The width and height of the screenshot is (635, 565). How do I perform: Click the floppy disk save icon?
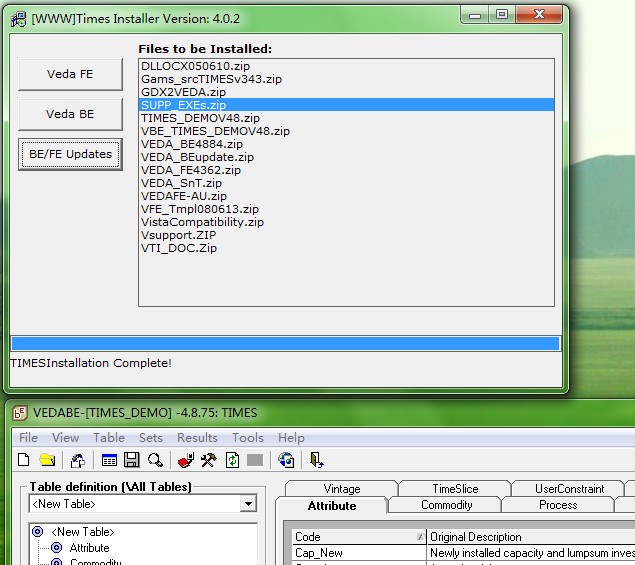pos(132,460)
